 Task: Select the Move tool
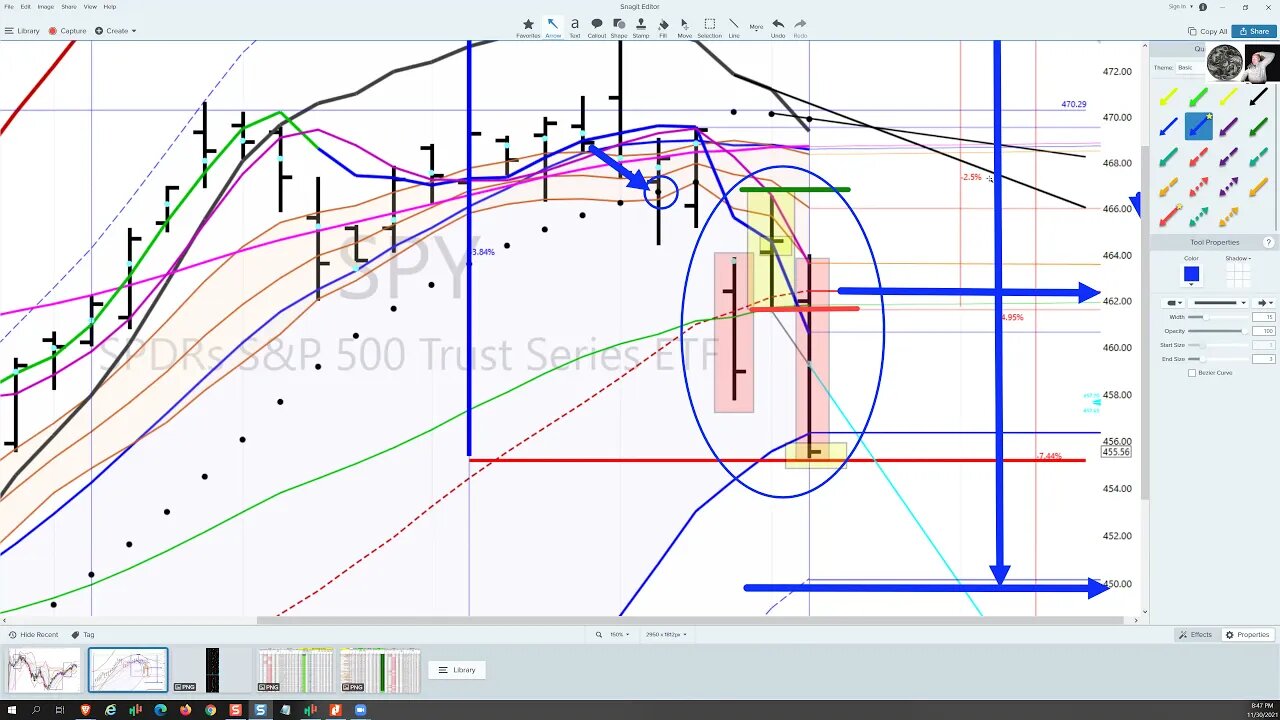685,27
